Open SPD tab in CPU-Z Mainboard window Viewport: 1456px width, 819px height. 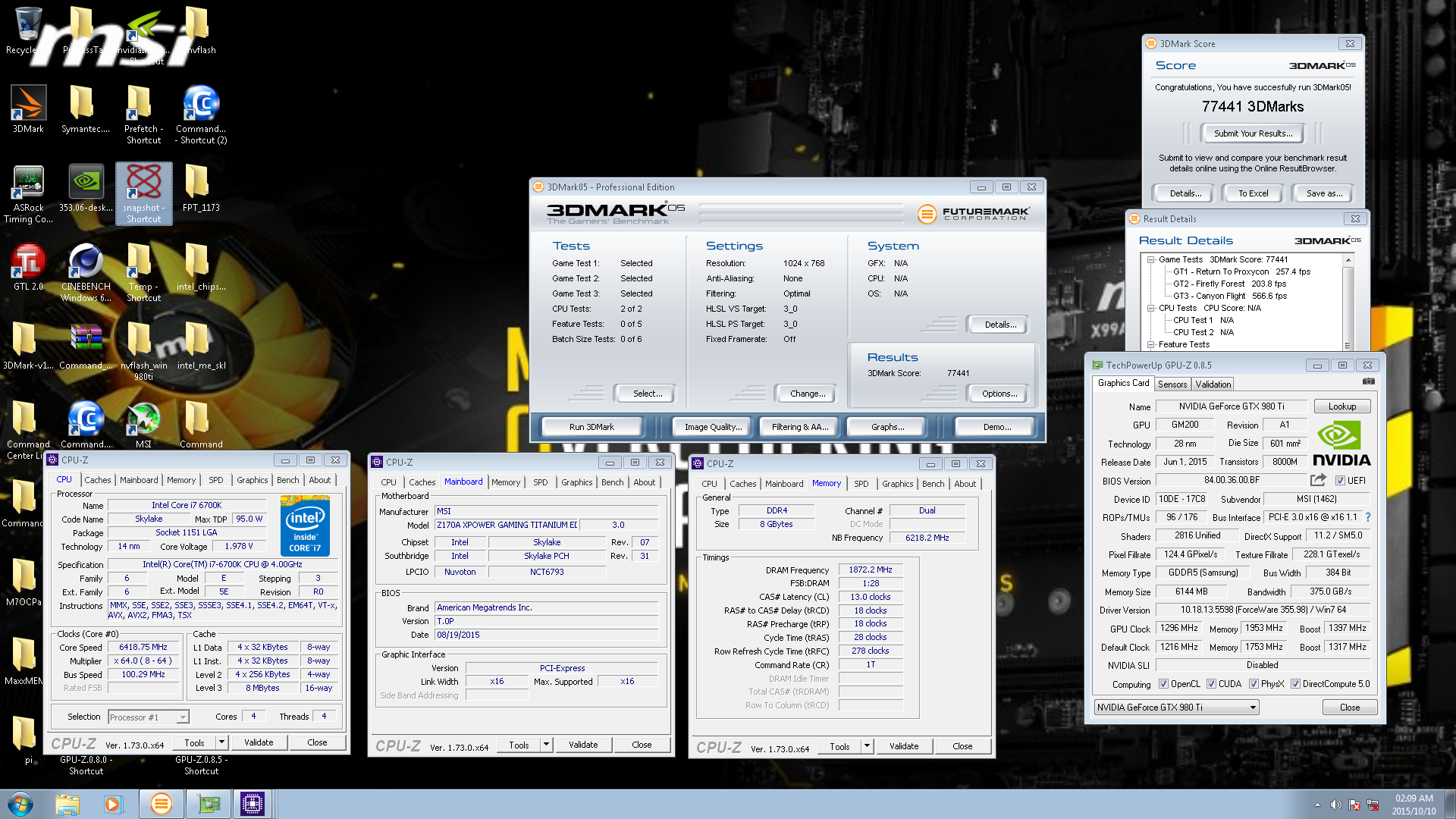tap(540, 482)
